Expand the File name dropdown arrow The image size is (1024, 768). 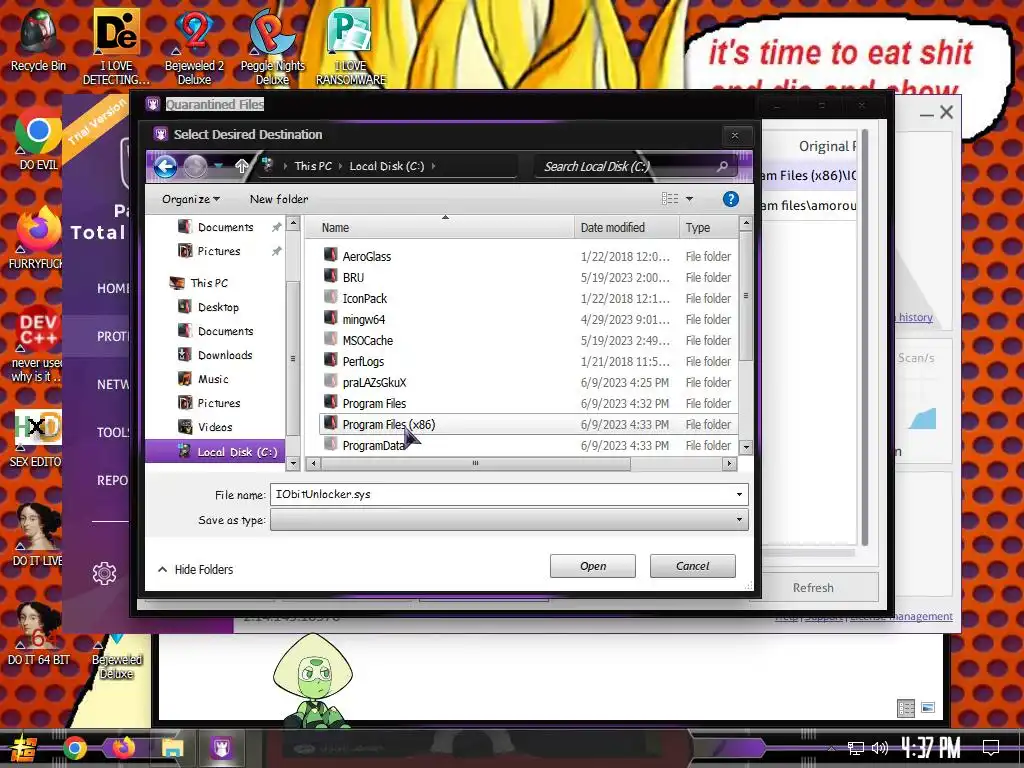(x=739, y=494)
